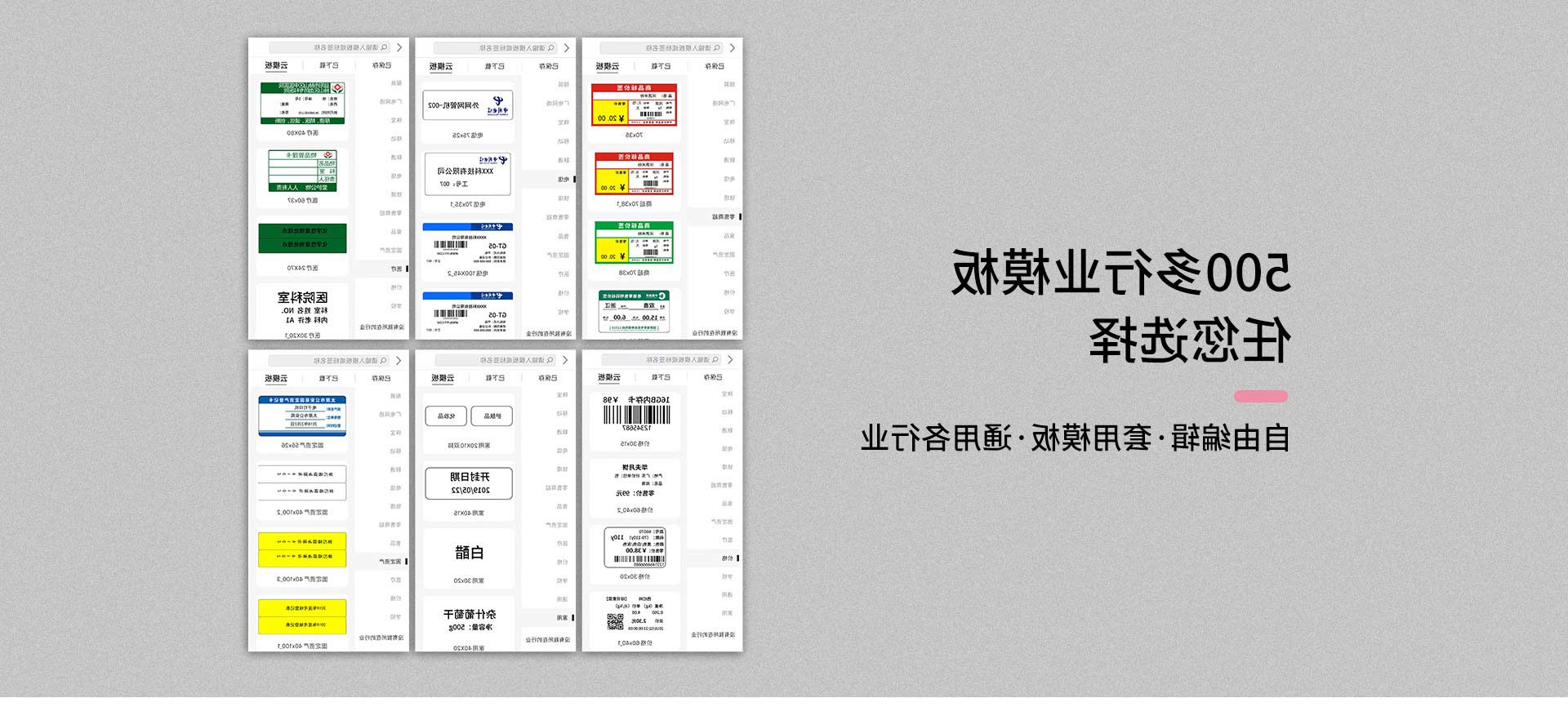This screenshot has height=707, width=1568.
Task: Click search magnifier on fixed-assets screen
Action: [x=383, y=361]
